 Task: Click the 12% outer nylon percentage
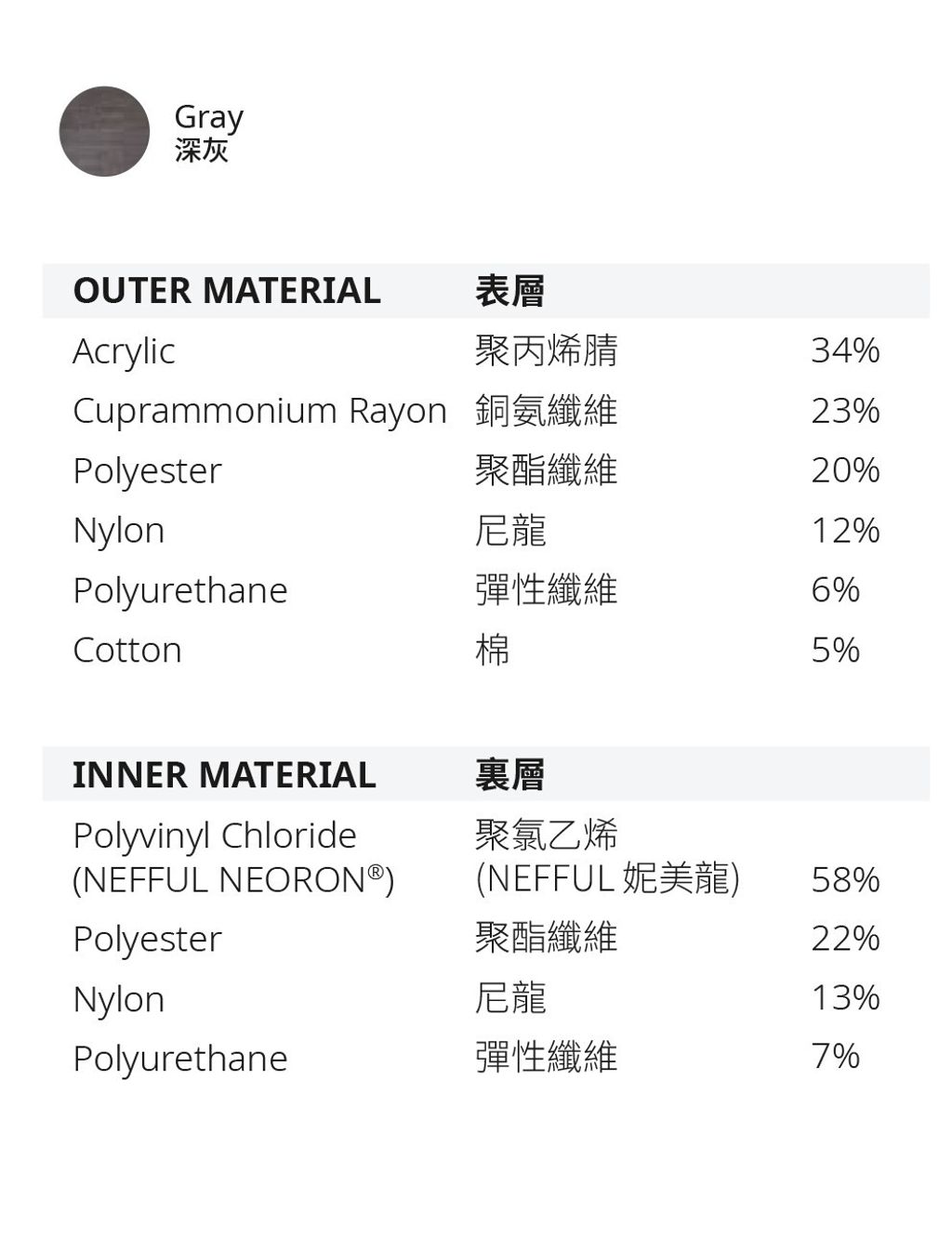coord(845,531)
